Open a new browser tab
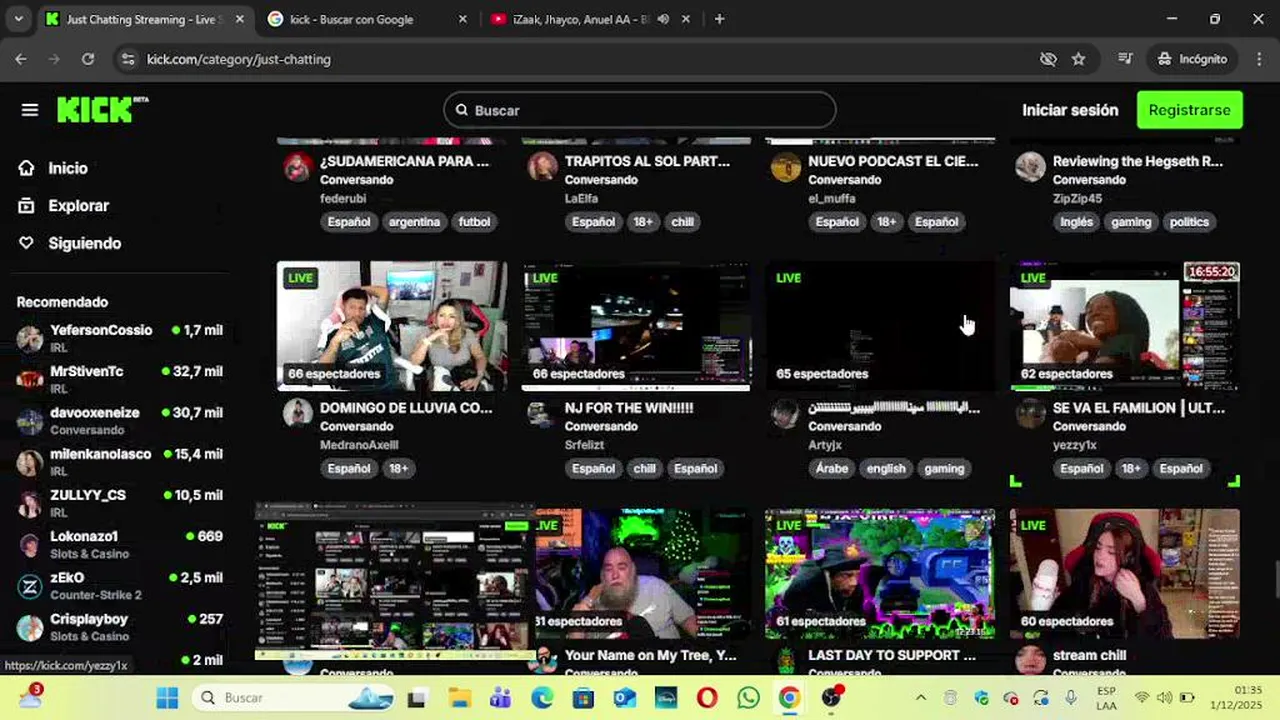This screenshot has width=1280, height=720. pyautogui.click(x=719, y=19)
